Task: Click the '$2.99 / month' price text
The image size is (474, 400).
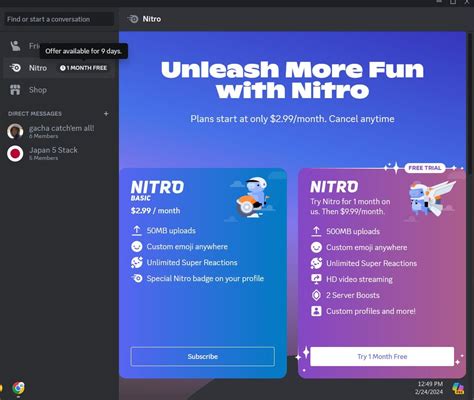Action: tap(155, 211)
